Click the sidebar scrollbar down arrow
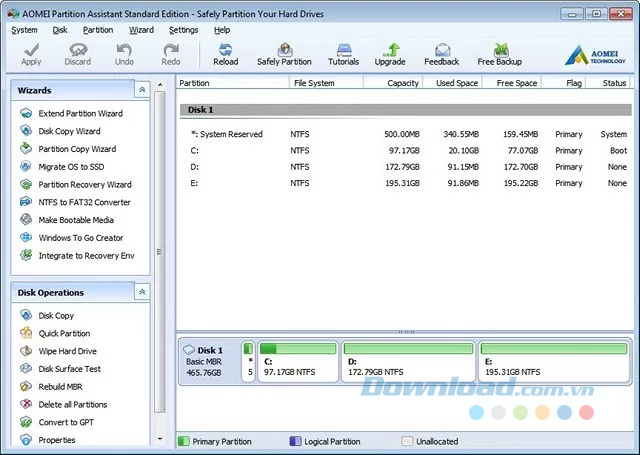640x455 pixels. [x=160, y=439]
